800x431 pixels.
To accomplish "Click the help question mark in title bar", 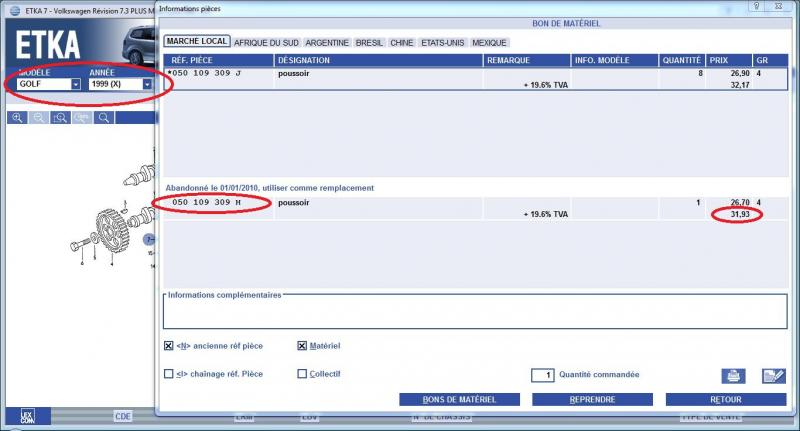I will tap(757, 6).
